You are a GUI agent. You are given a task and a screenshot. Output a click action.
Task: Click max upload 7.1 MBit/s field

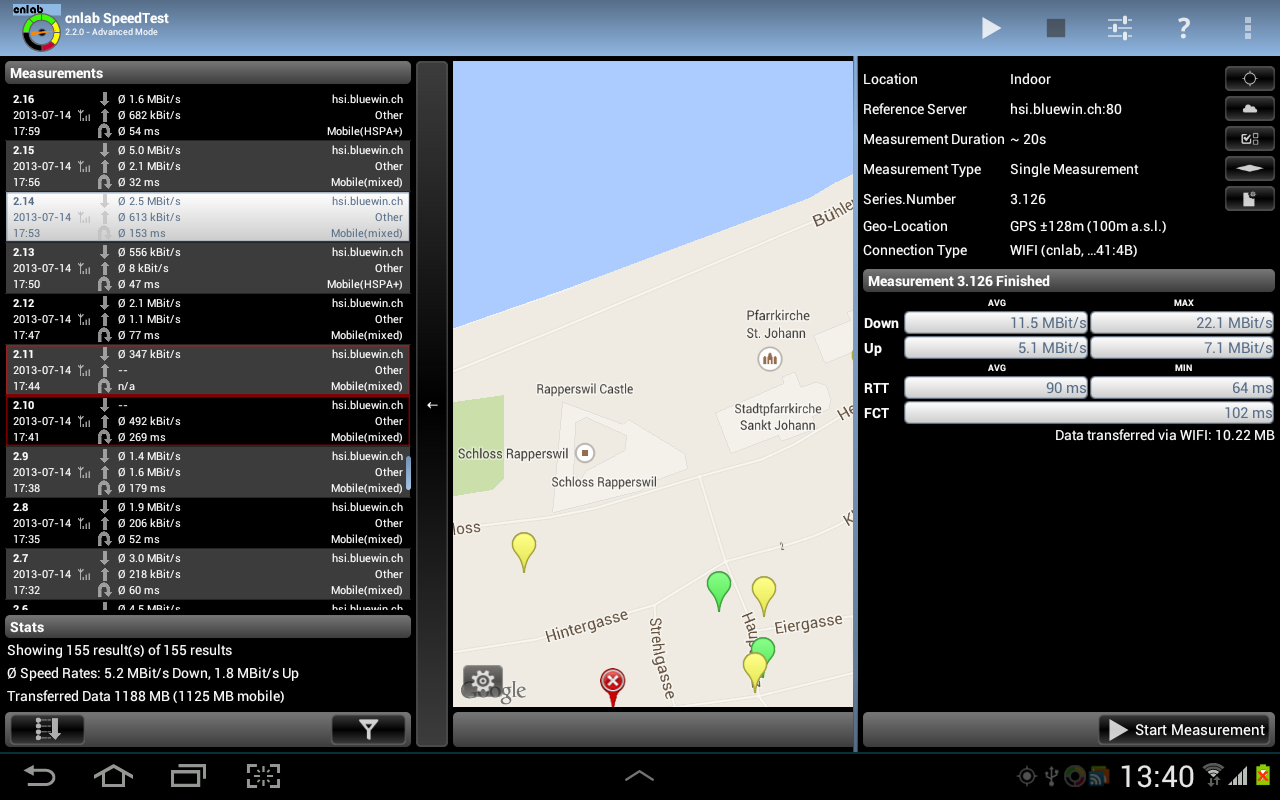(x=1182, y=348)
